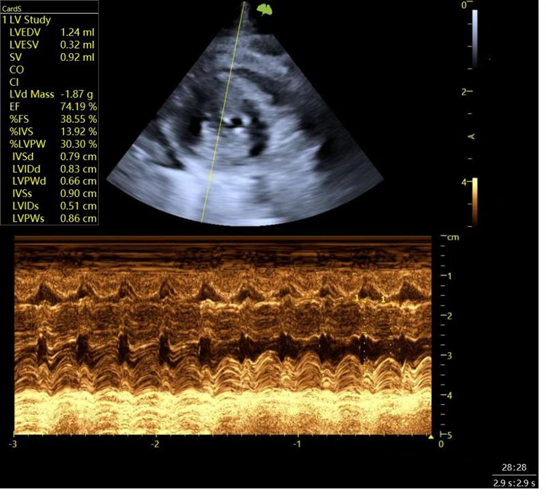Click the LVEDV 1.24 ml result

tap(52, 33)
